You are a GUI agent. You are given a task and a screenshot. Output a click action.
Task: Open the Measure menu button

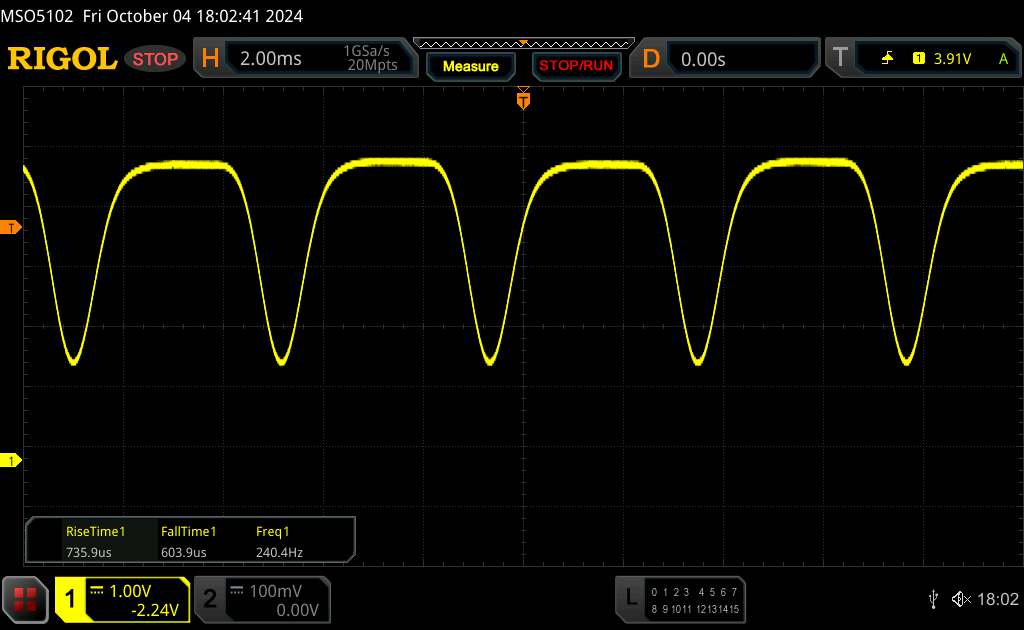tap(470, 66)
